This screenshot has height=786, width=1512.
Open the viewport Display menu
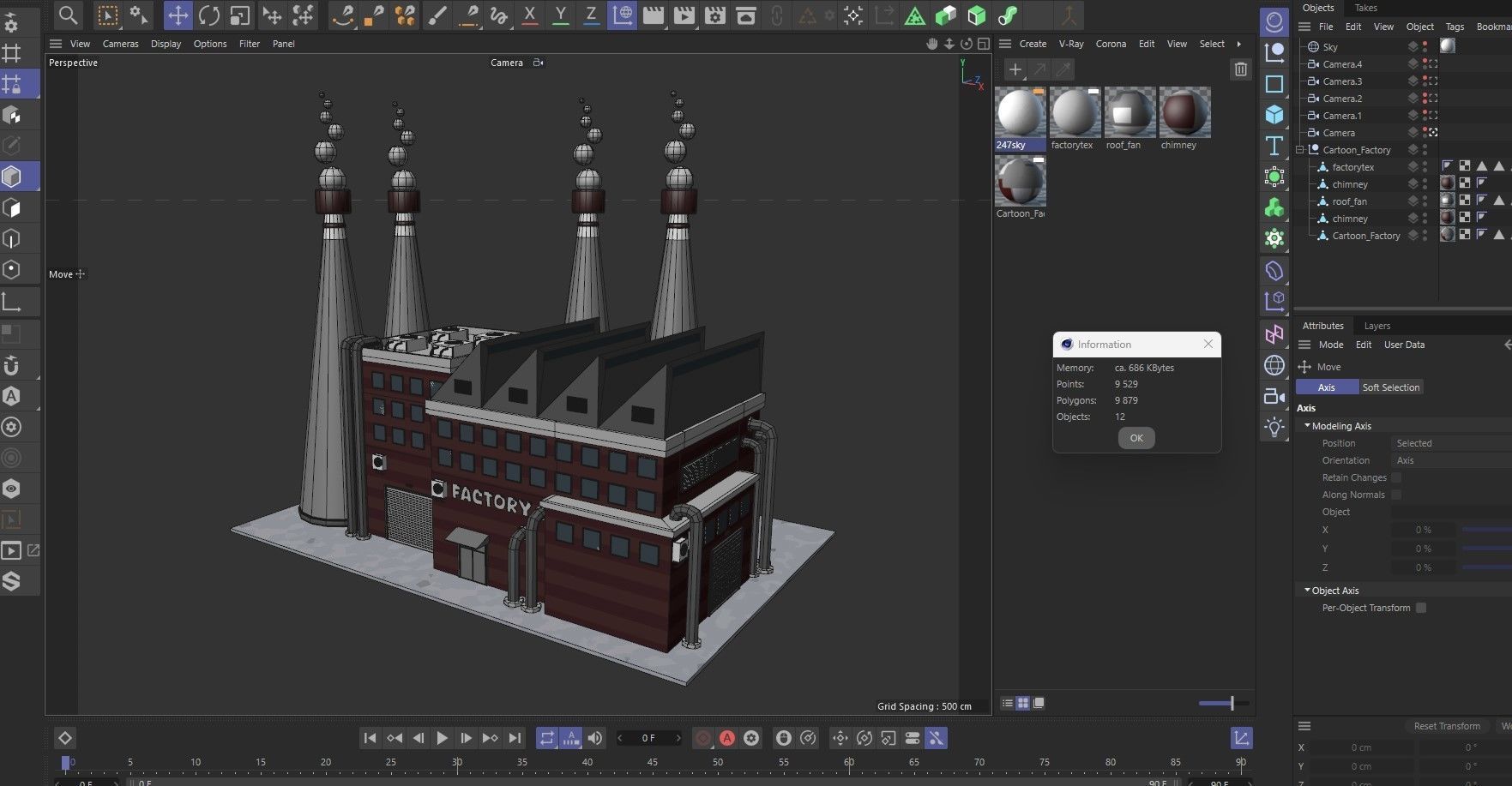[x=166, y=44]
